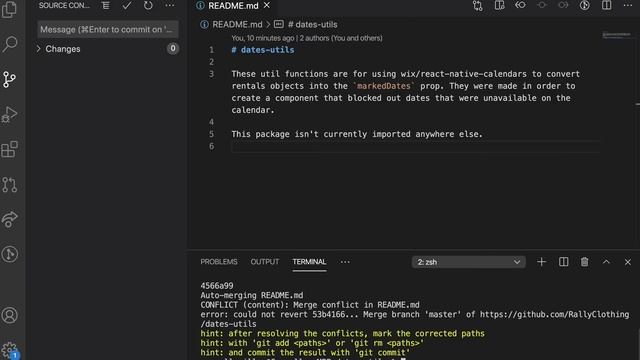The image size is (640, 360).
Task: Commit changes with the checkmark icon
Action: pyautogui.click(x=127, y=5)
